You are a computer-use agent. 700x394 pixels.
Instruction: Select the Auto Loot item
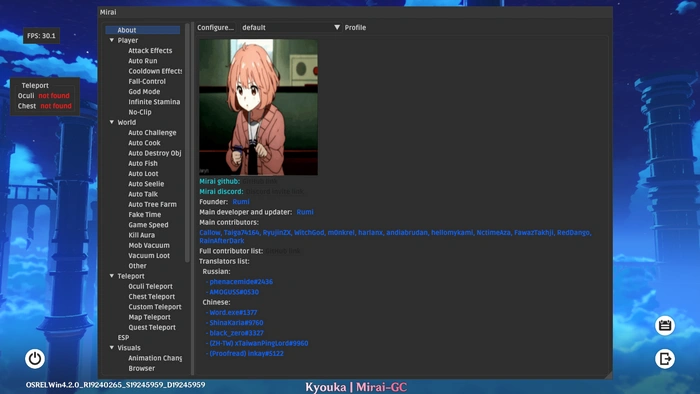coord(143,174)
